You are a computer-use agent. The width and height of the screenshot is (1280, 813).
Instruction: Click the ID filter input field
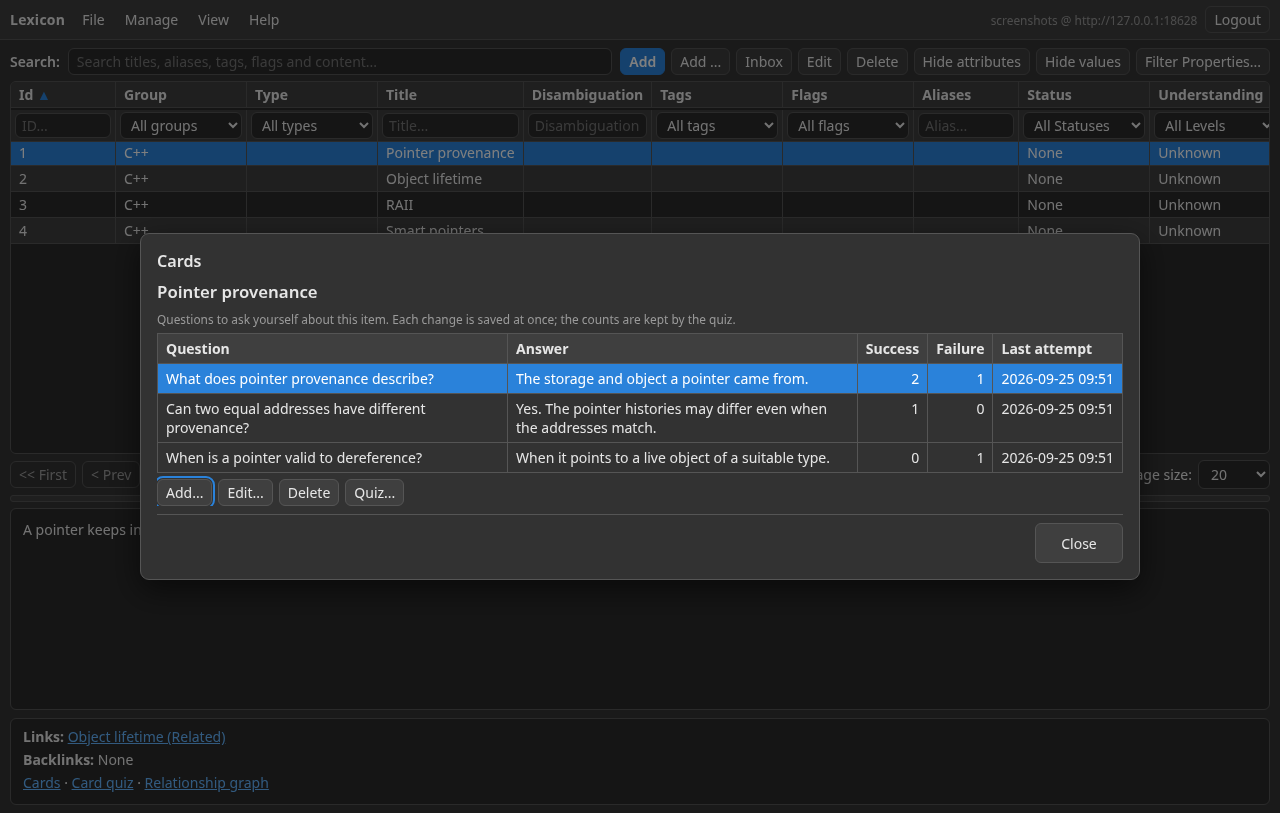point(63,126)
